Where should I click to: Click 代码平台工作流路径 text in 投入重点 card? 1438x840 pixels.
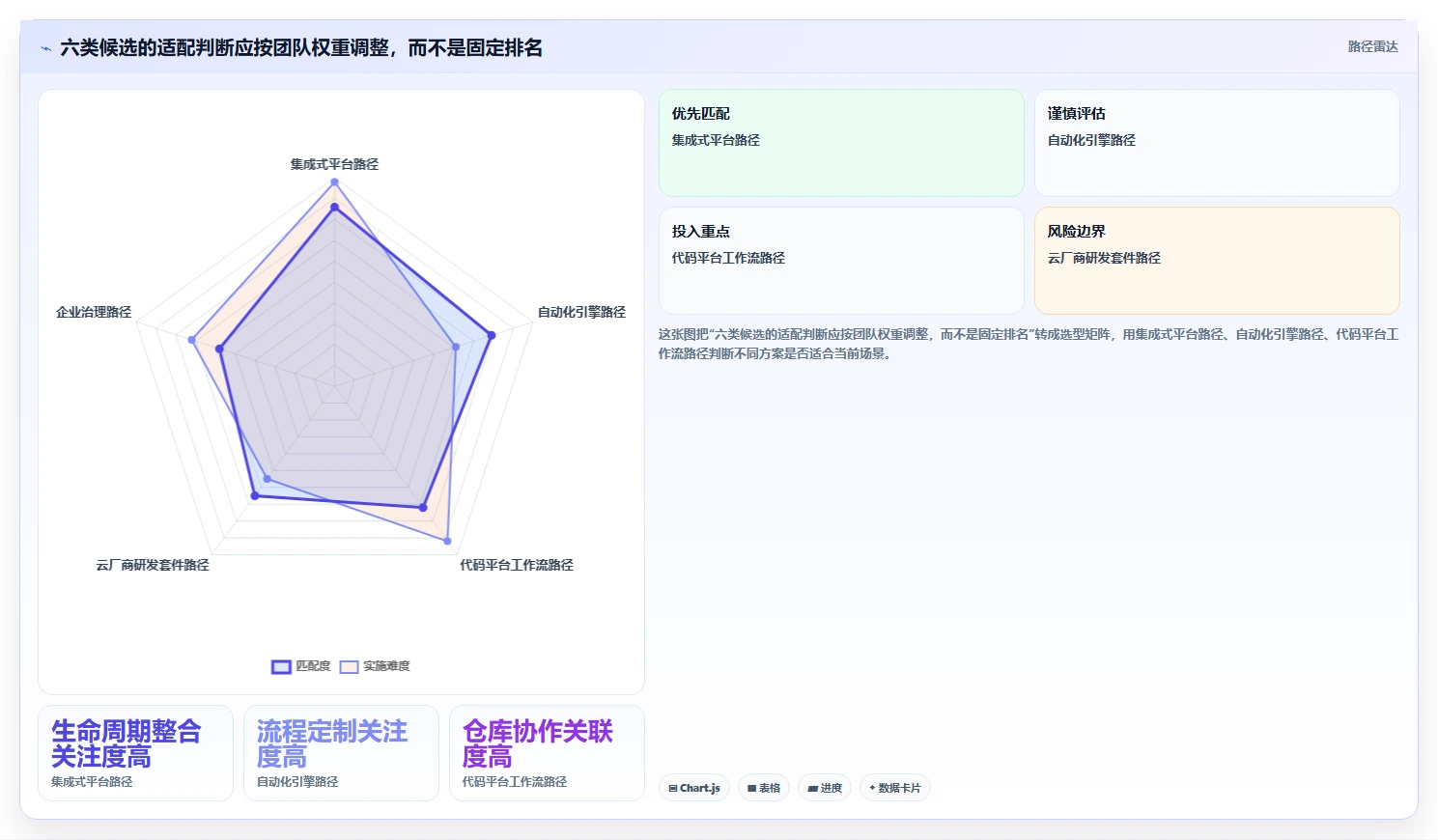click(728, 258)
